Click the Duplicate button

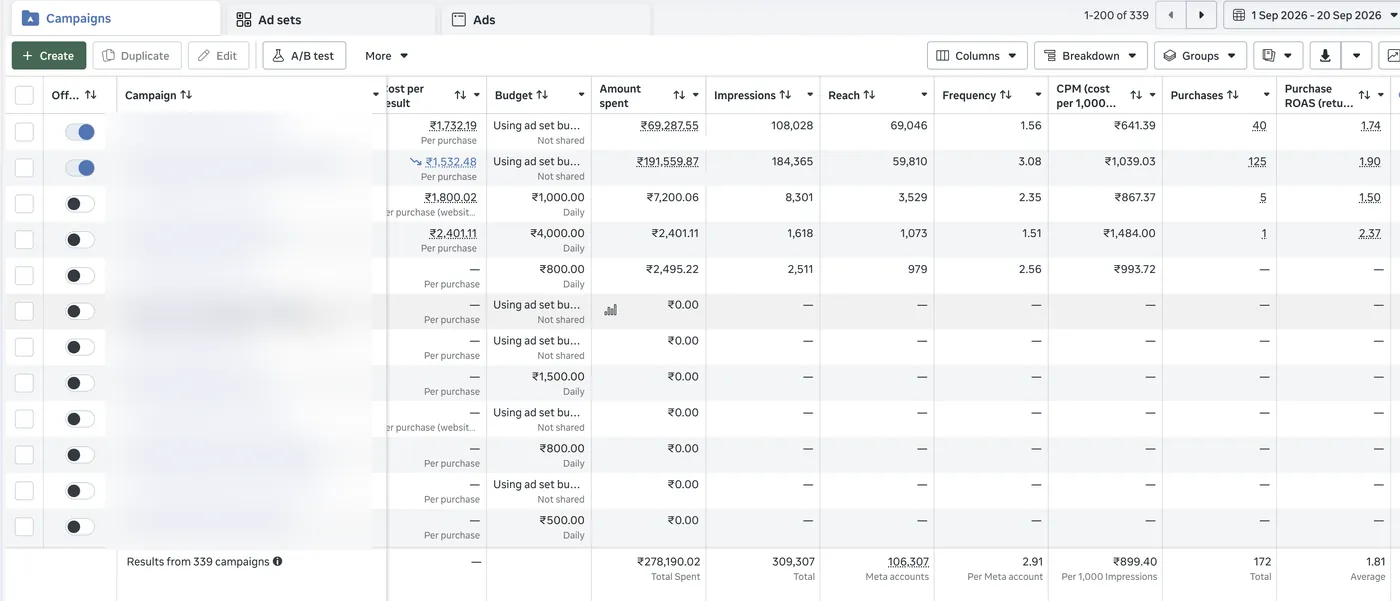tap(138, 56)
